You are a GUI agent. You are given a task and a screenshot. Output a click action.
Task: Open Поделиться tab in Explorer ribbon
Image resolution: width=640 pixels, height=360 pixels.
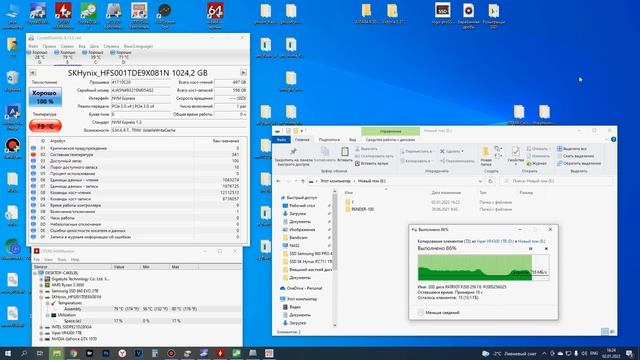(329, 140)
